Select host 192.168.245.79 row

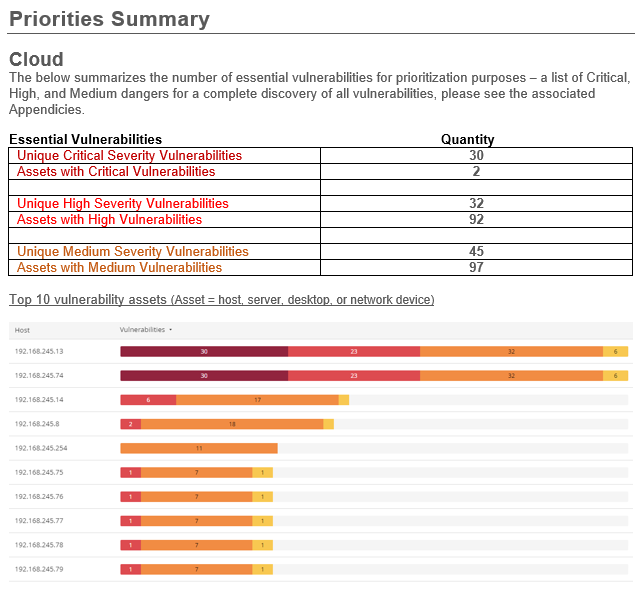pos(39,569)
